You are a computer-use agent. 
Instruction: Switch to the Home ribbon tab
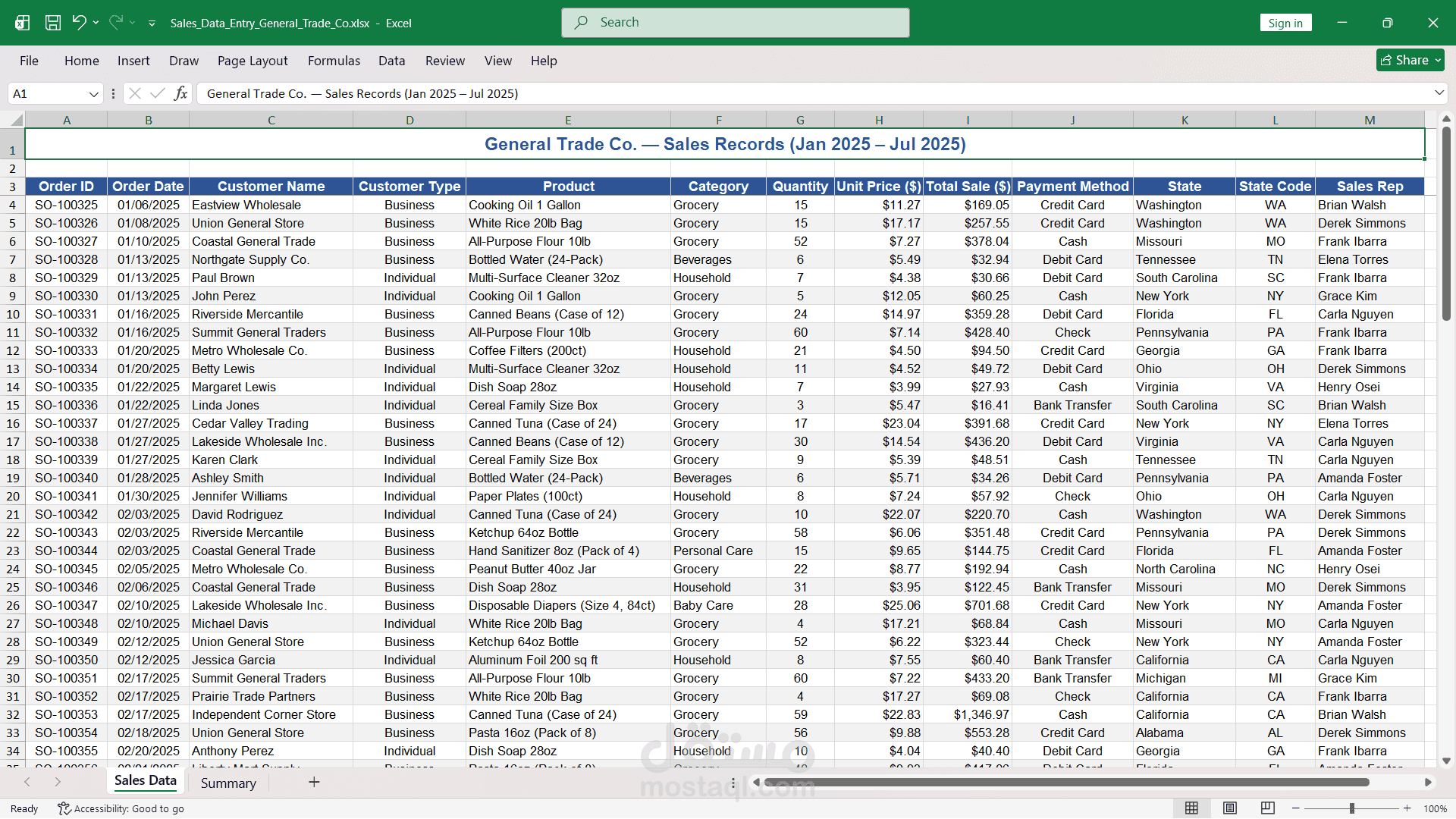tap(81, 61)
